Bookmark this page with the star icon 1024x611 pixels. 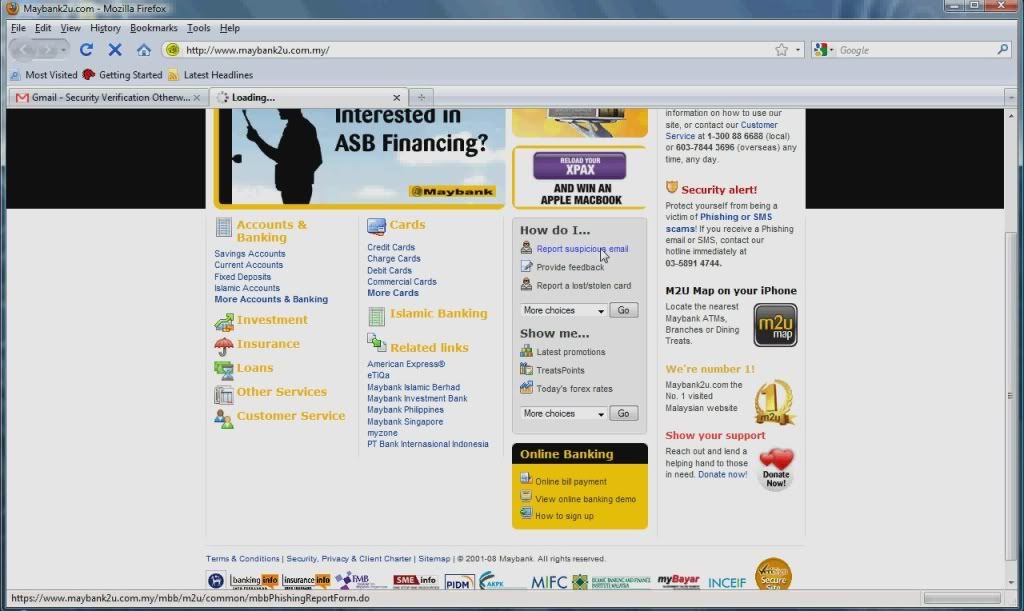coord(781,50)
